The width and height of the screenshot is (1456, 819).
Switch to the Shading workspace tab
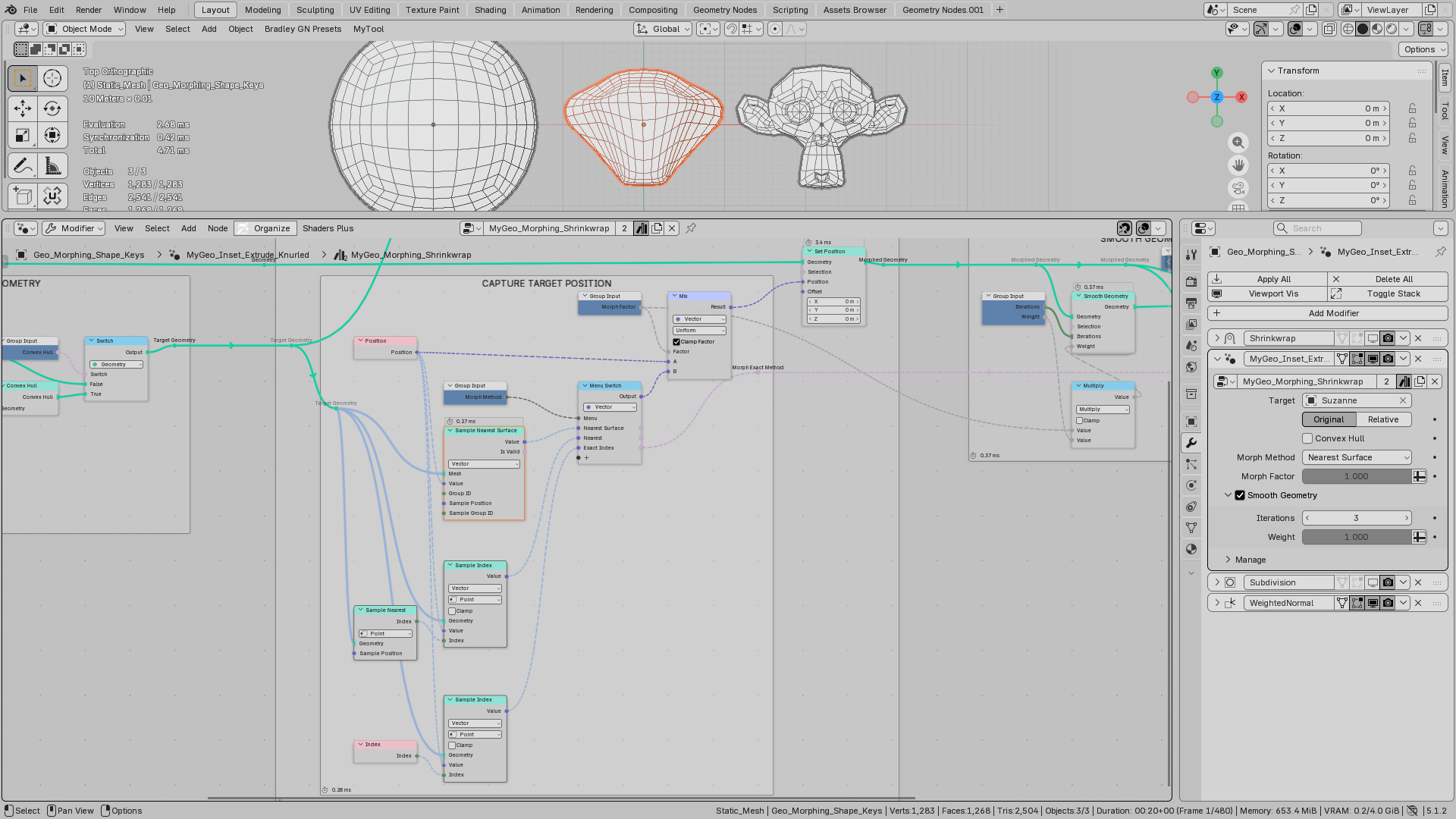click(x=490, y=10)
